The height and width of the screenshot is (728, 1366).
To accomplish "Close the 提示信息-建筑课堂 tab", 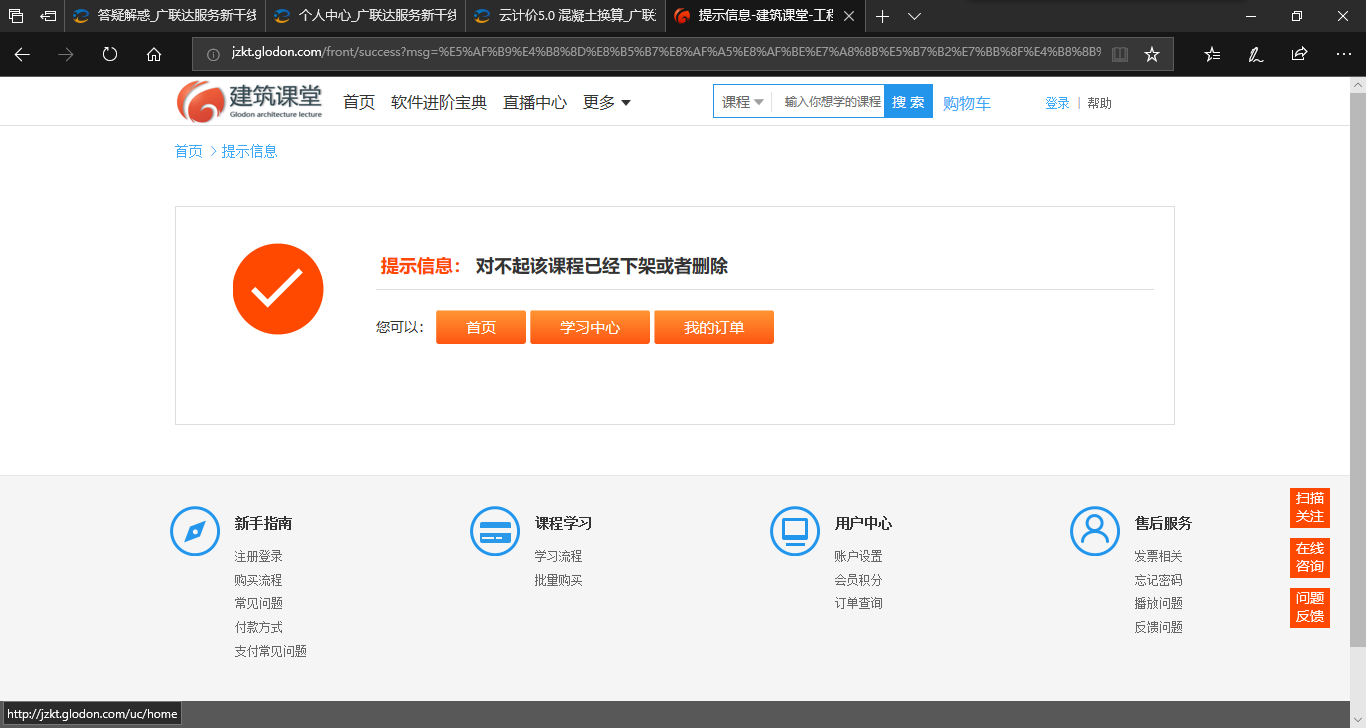I will tap(848, 16).
